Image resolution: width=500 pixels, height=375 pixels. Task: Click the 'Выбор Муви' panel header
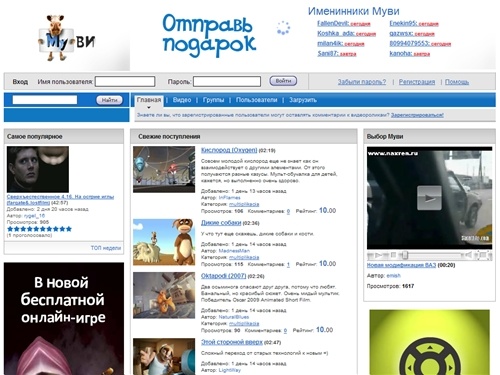pyautogui.click(x=429, y=136)
